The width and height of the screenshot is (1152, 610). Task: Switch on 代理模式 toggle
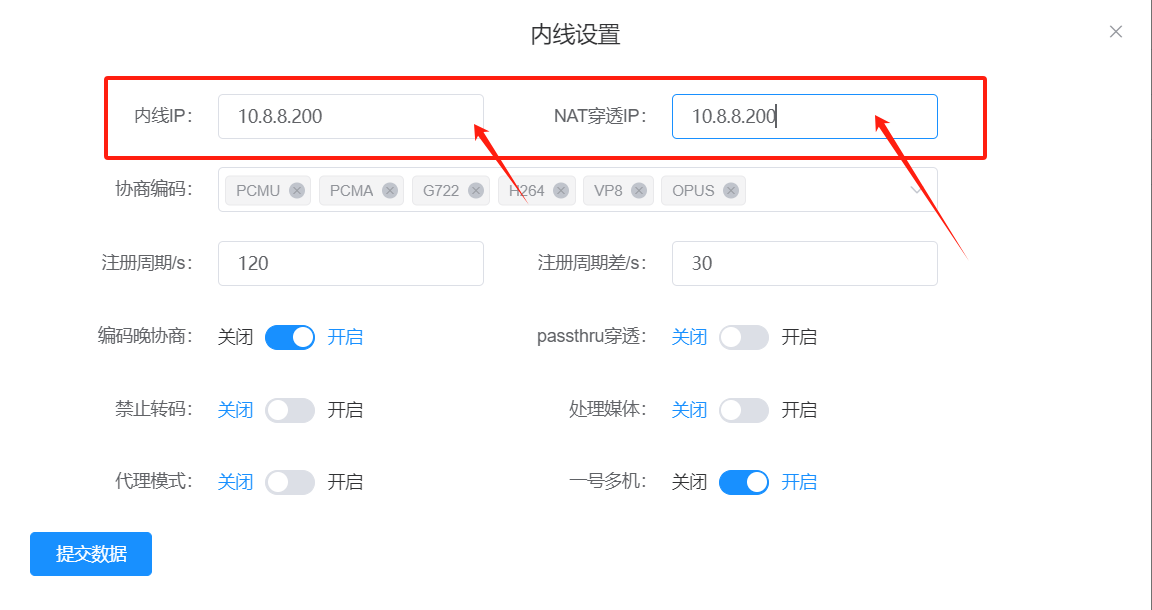point(290,482)
